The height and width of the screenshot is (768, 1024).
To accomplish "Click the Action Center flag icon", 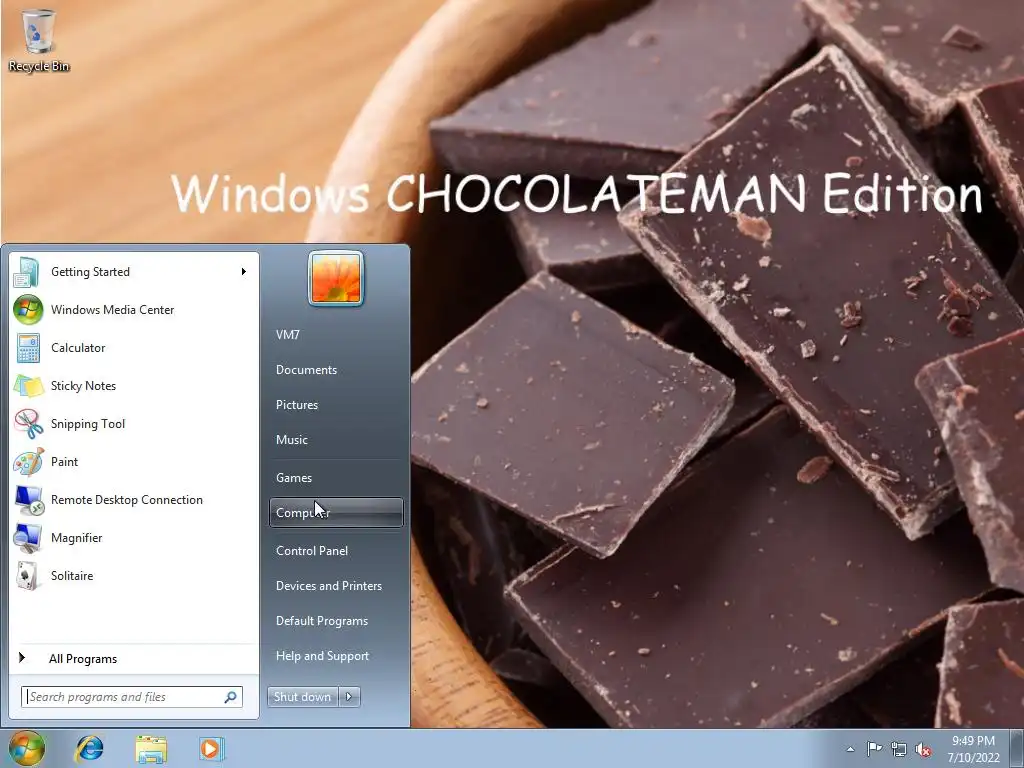I will 874,748.
